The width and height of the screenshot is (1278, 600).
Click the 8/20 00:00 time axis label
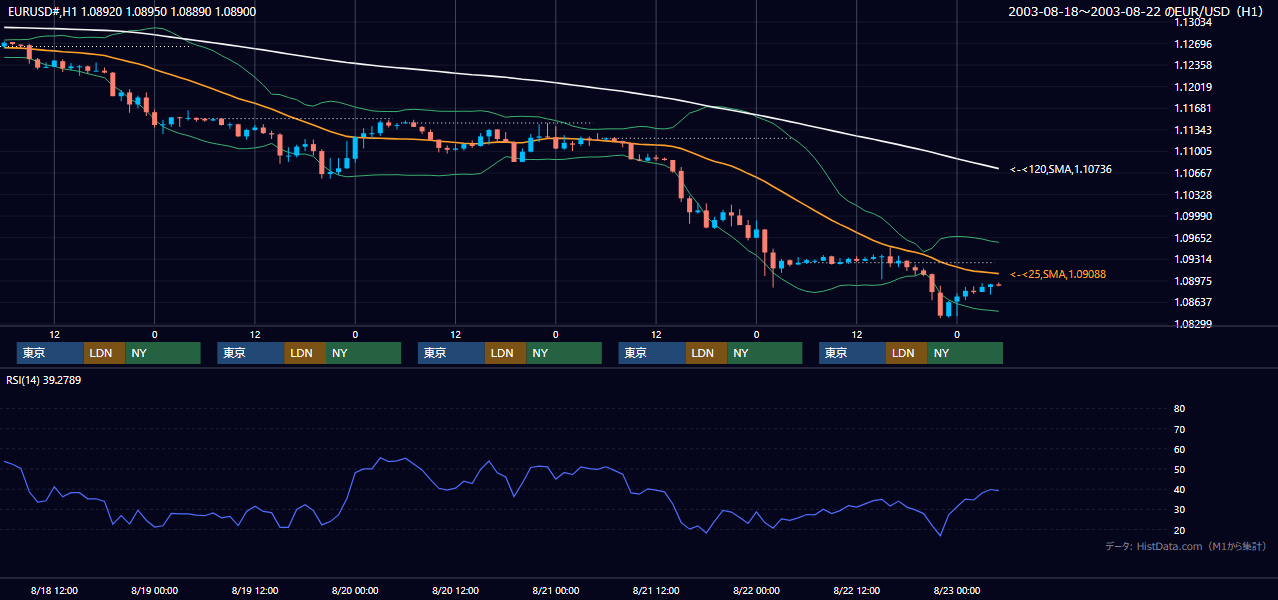tap(355, 590)
